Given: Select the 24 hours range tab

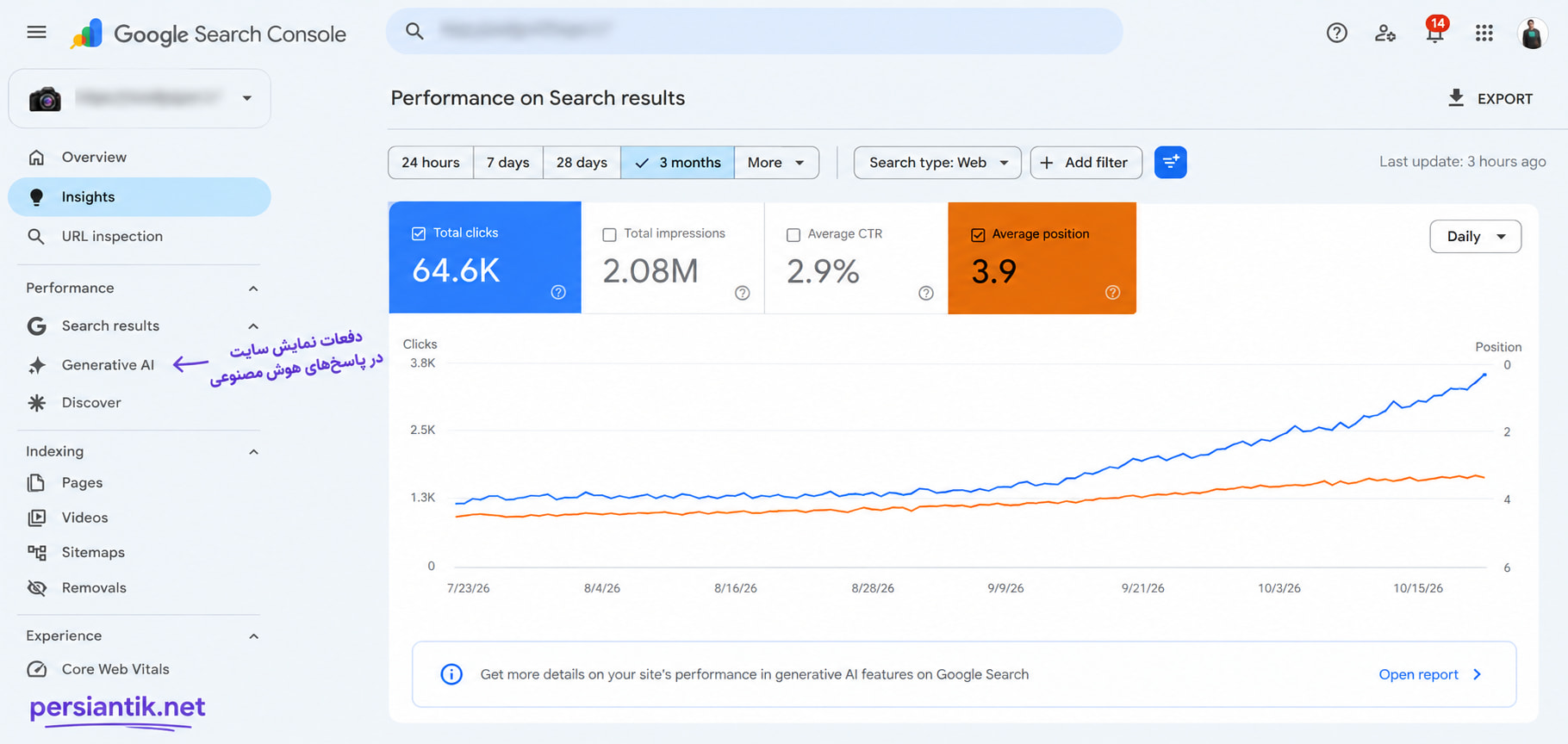Looking at the screenshot, I should [431, 162].
